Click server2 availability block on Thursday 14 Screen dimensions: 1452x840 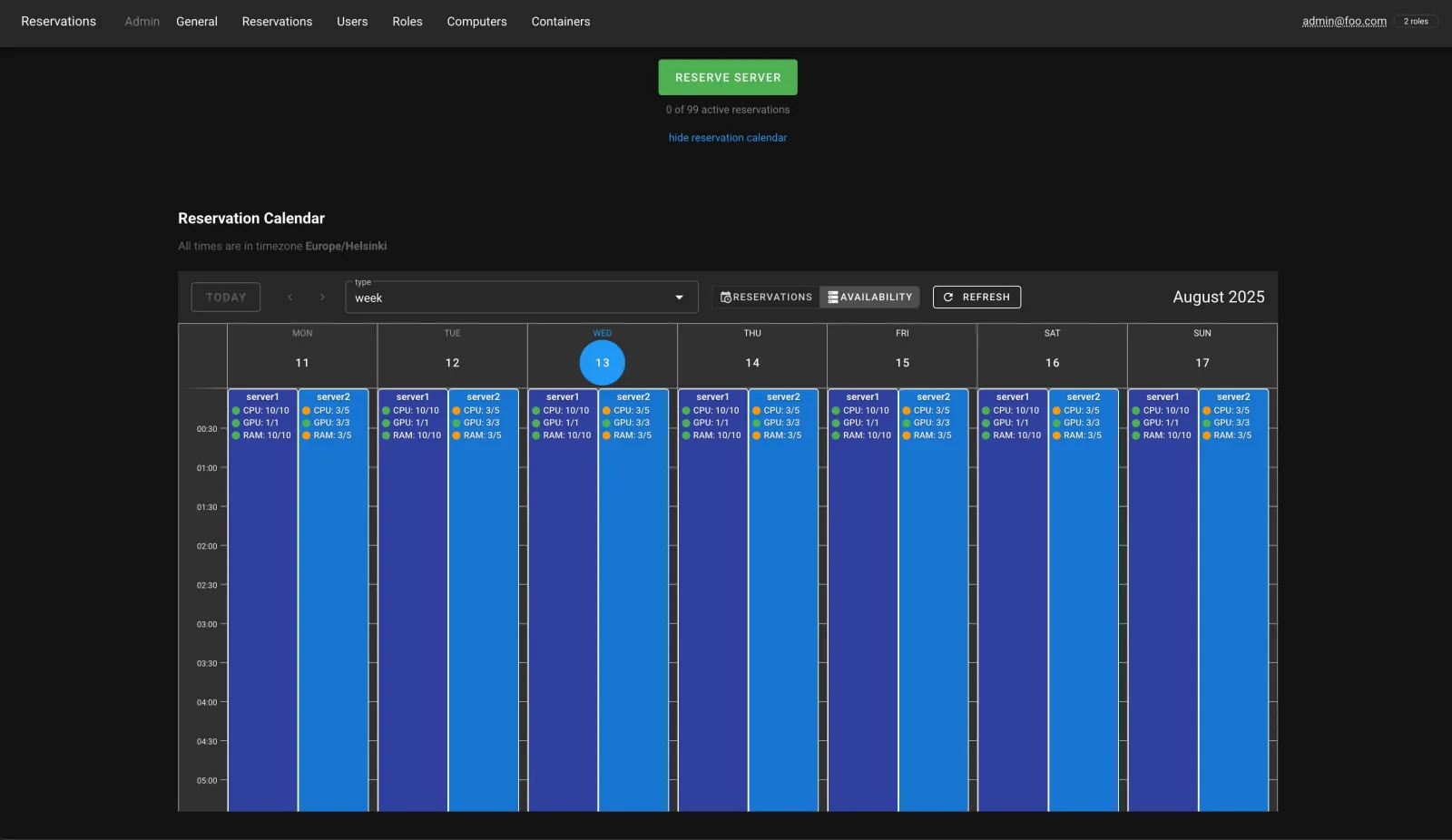(783, 600)
